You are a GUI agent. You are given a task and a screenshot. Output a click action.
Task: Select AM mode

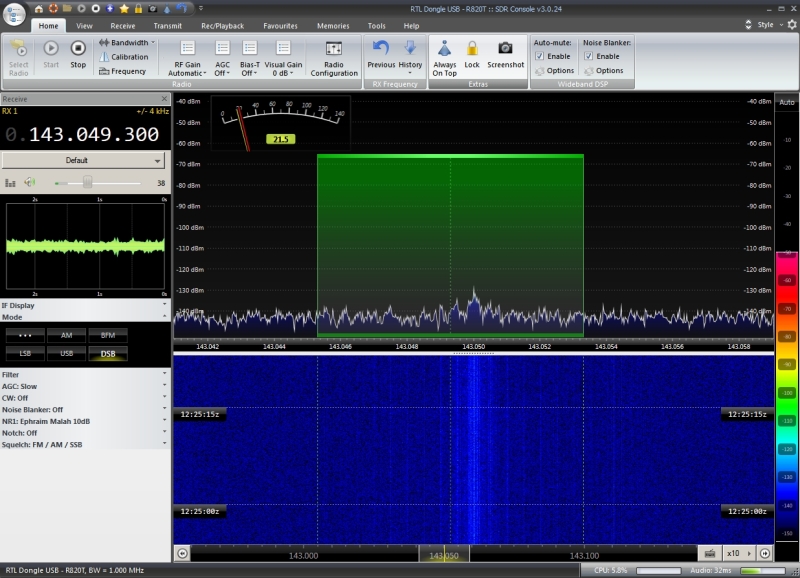click(x=66, y=335)
